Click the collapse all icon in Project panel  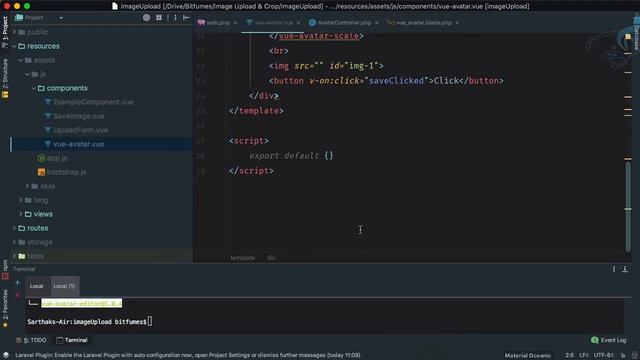coord(159,18)
